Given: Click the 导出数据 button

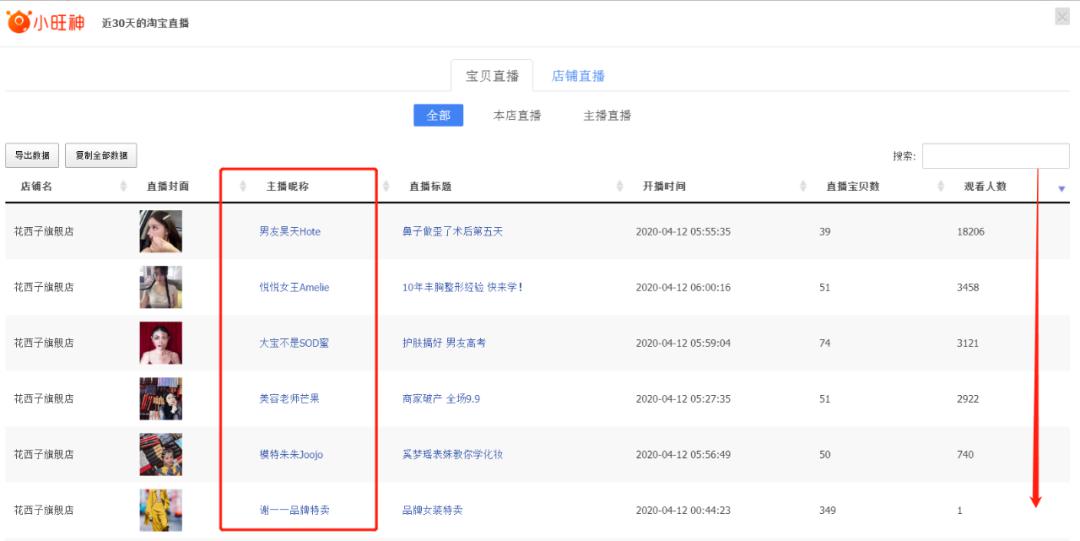Looking at the screenshot, I should click(32, 156).
